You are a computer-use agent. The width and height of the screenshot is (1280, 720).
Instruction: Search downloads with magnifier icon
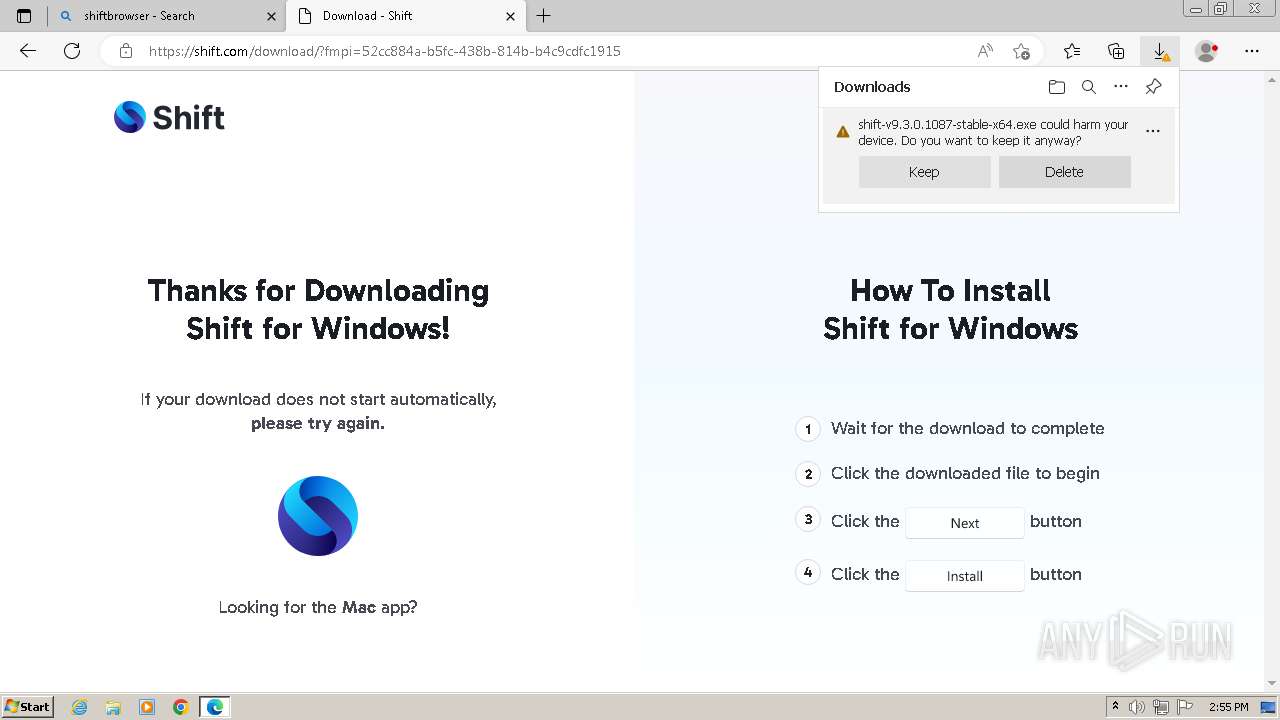pos(1089,87)
